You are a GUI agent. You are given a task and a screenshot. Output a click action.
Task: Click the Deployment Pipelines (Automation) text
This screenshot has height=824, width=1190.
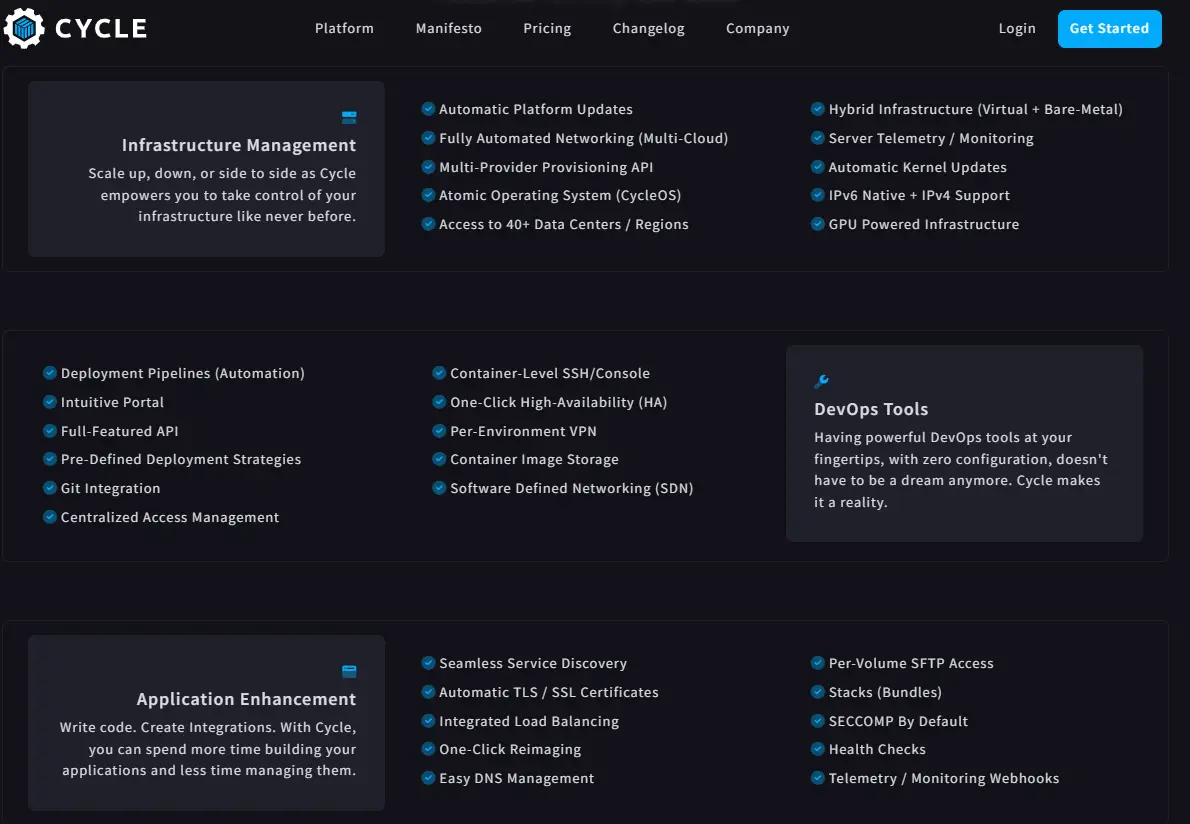(x=182, y=373)
